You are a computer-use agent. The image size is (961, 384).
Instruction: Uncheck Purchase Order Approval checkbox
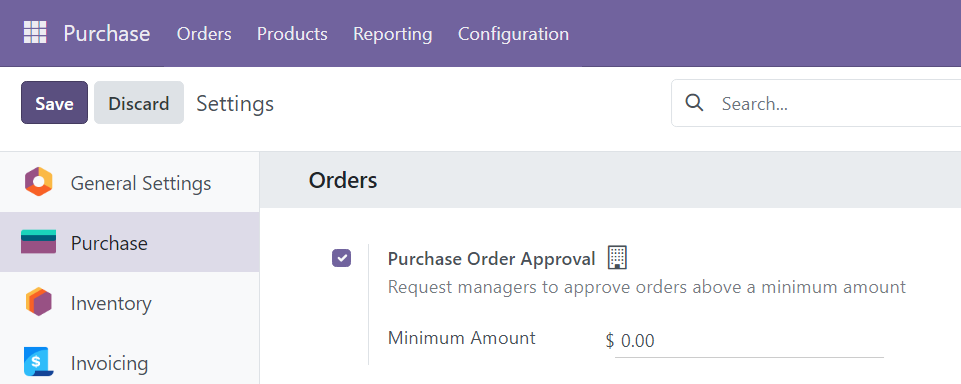point(341,258)
